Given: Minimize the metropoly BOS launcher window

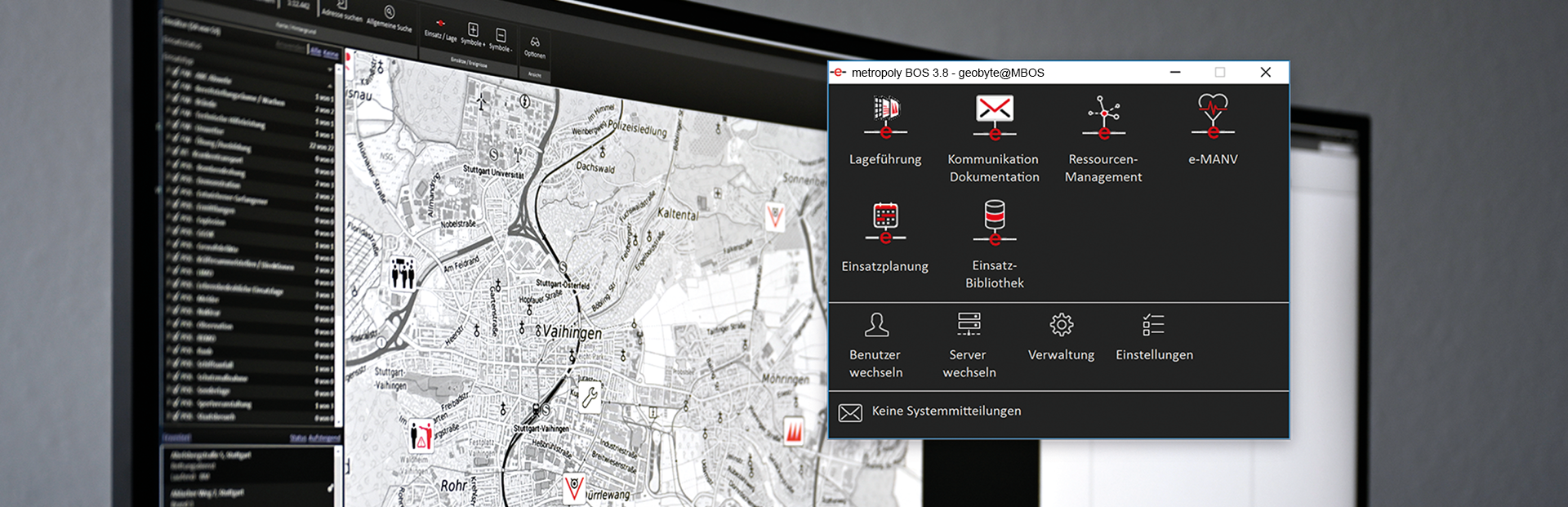Looking at the screenshot, I should point(1175,72).
